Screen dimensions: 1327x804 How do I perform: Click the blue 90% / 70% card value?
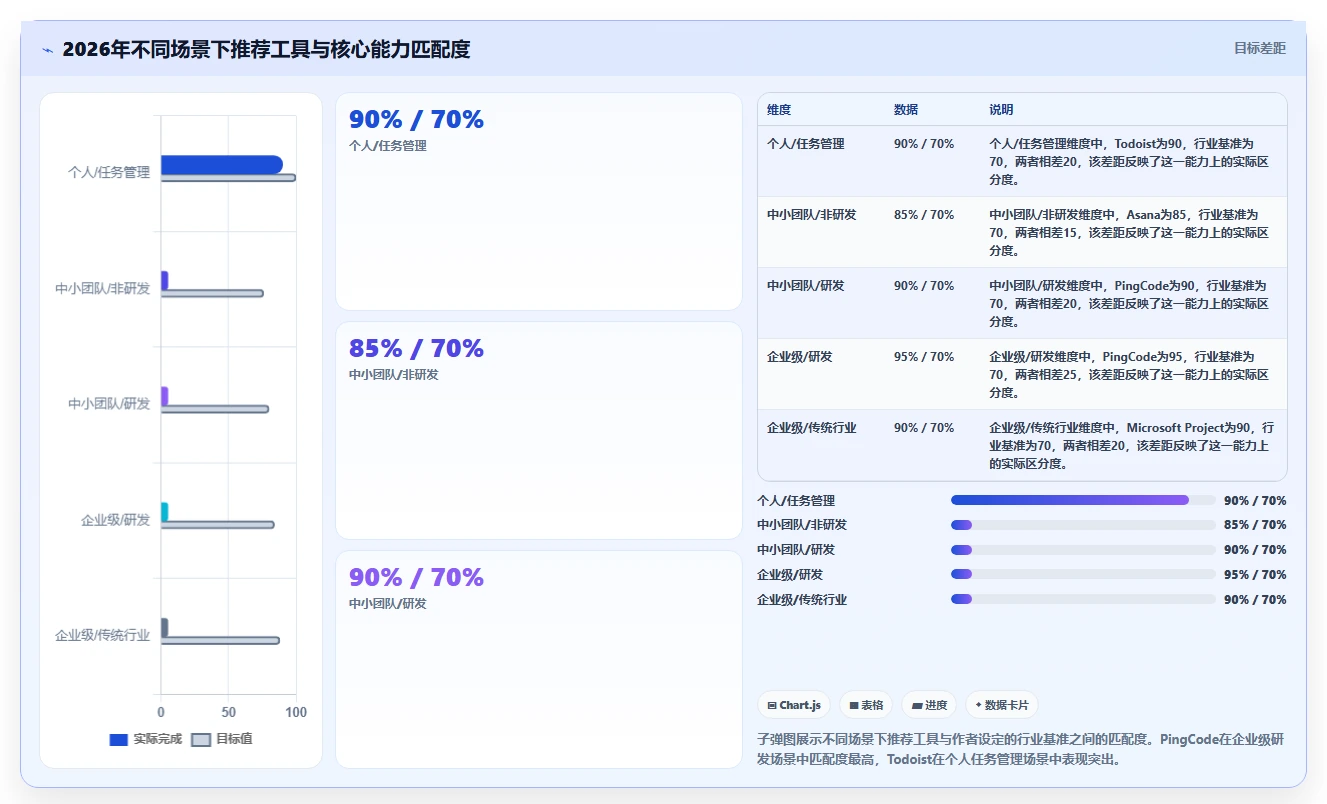click(416, 120)
